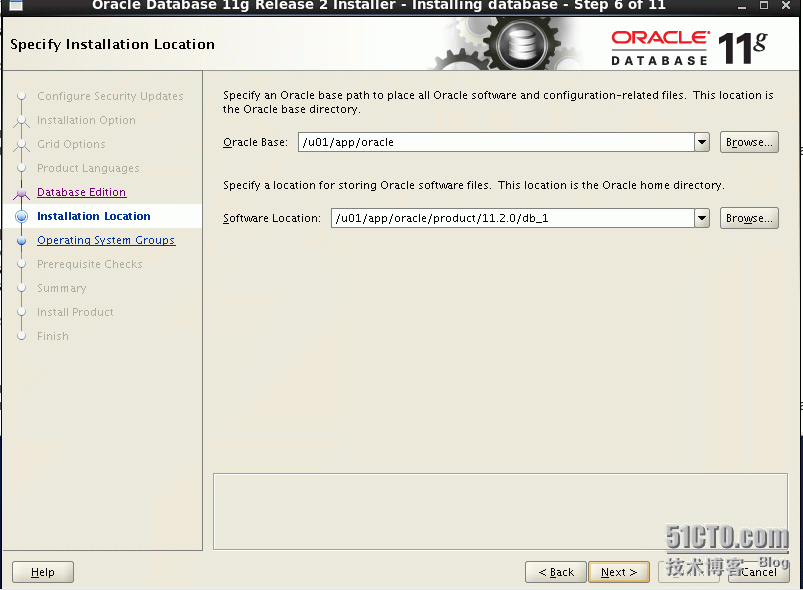The image size is (803, 590).
Task: Click the Help button
Action: pyautogui.click(x=43, y=572)
